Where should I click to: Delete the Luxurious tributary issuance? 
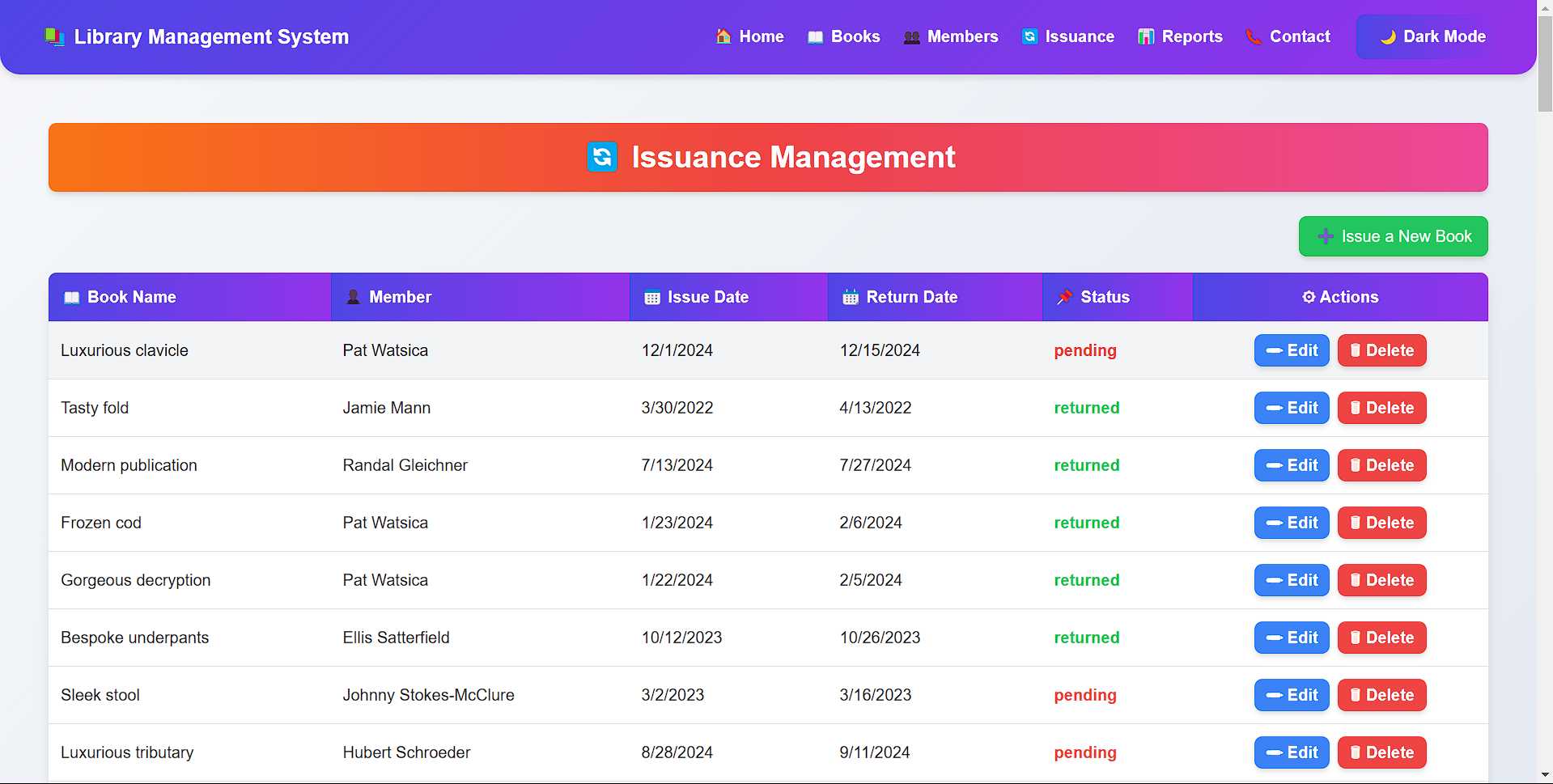point(1381,752)
